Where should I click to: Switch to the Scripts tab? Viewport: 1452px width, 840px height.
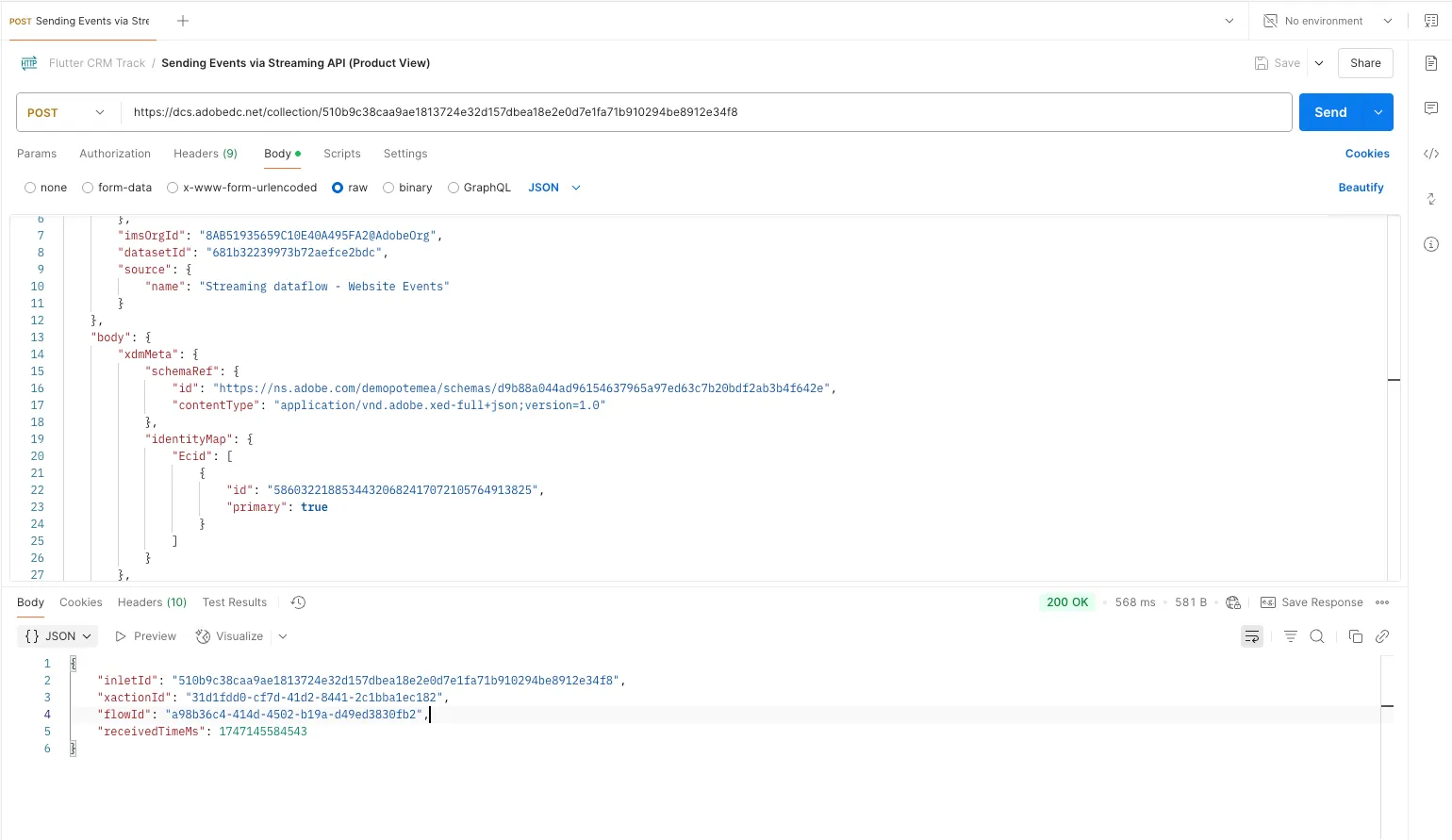342,154
